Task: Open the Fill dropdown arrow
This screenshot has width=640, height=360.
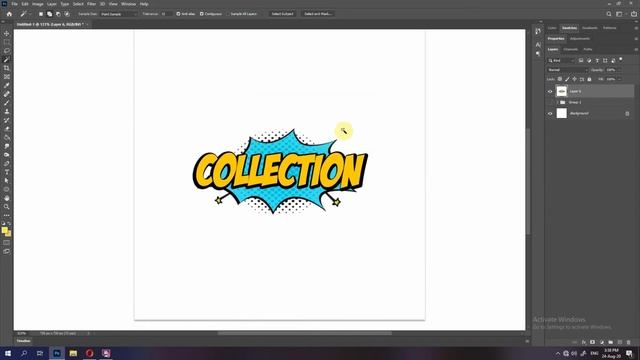Action: click(x=620, y=79)
